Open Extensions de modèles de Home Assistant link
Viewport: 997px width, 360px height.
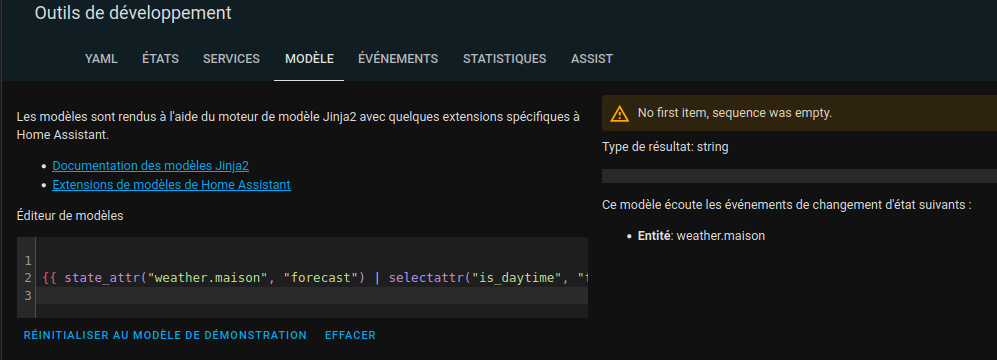pos(171,184)
